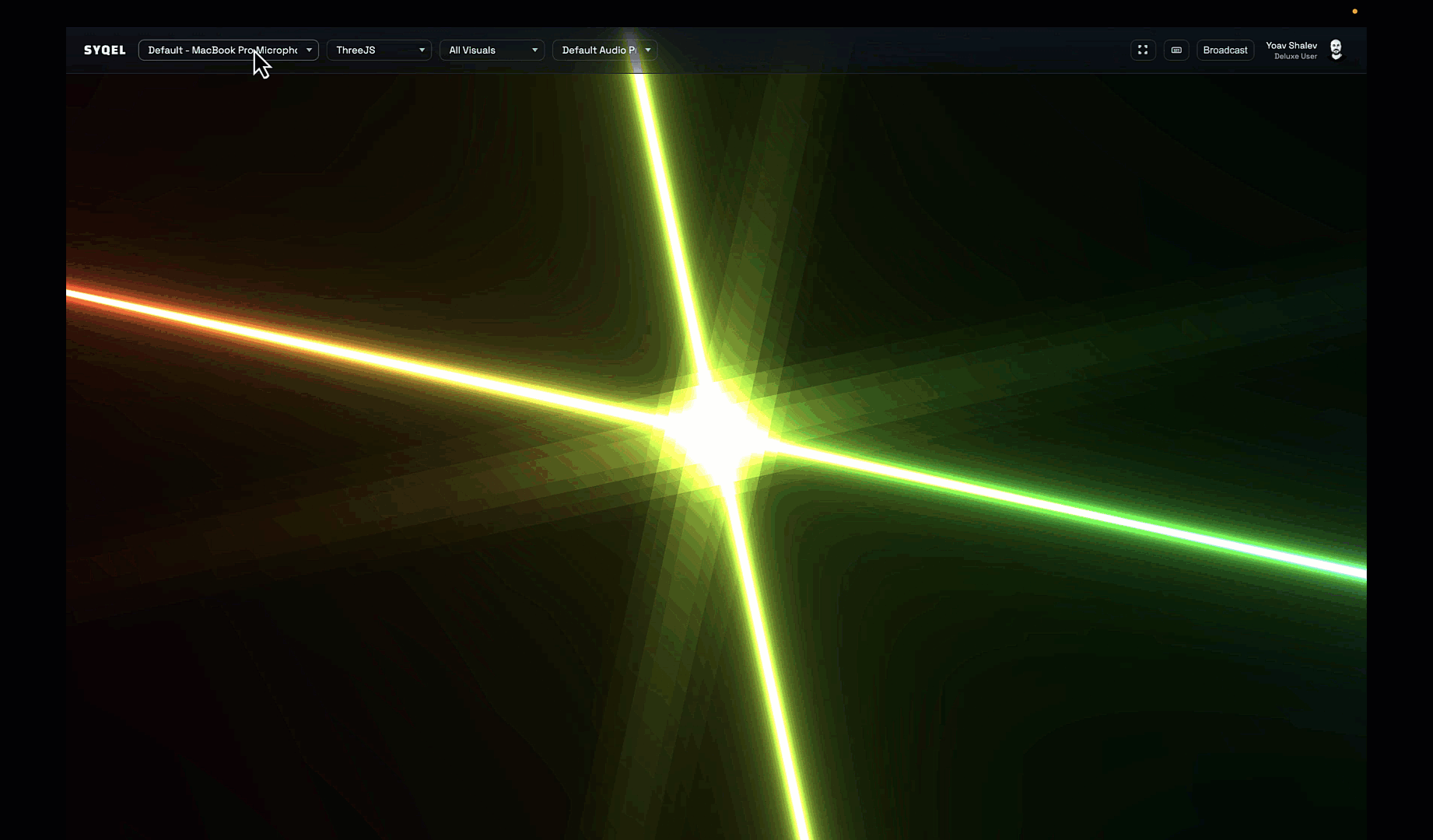The width and height of the screenshot is (1433, 840).
Task: Enter fullscreen mode with the expand icon
Action: (1142, 50)
